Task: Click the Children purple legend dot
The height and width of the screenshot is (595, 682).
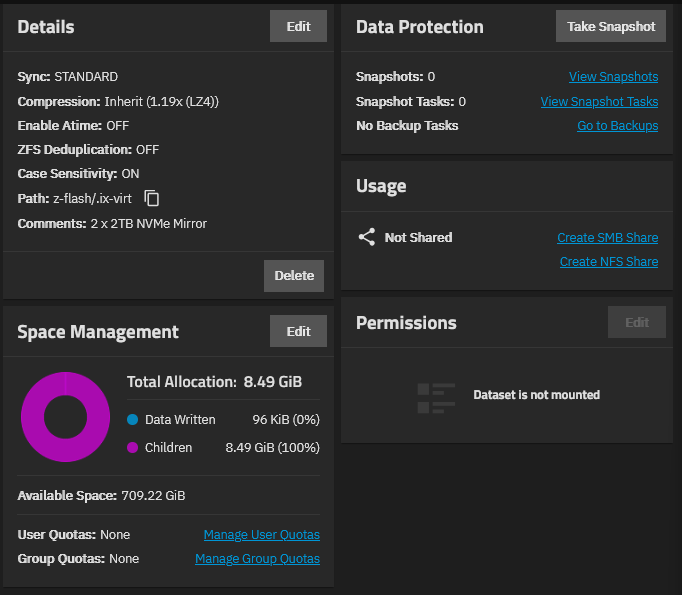Action: coord(133,447)
